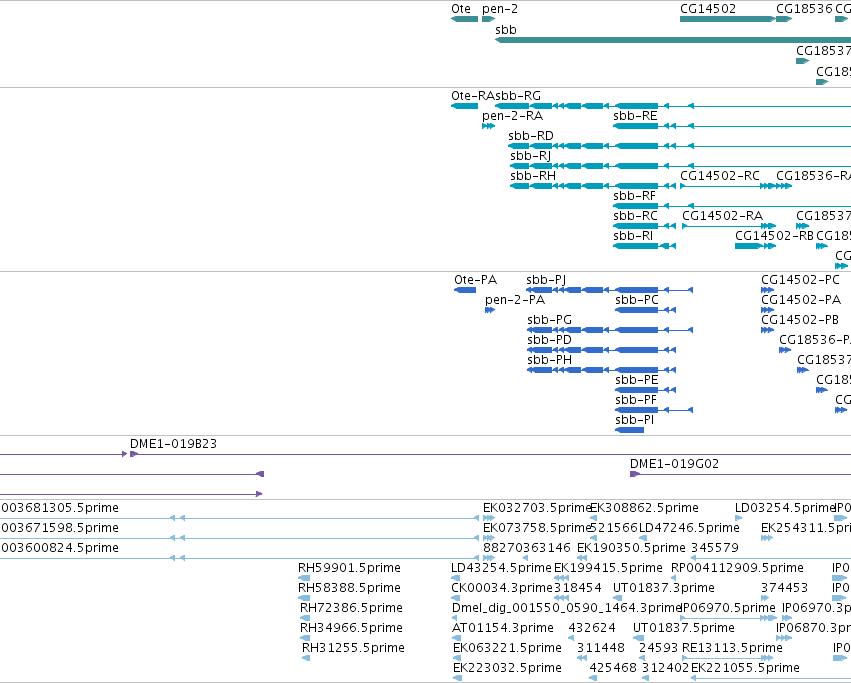Viewport: 851px width, 683px height.
Task: Select the Dmel_dig_001550_0590_1464.3prime label
Action: point(567,608)
